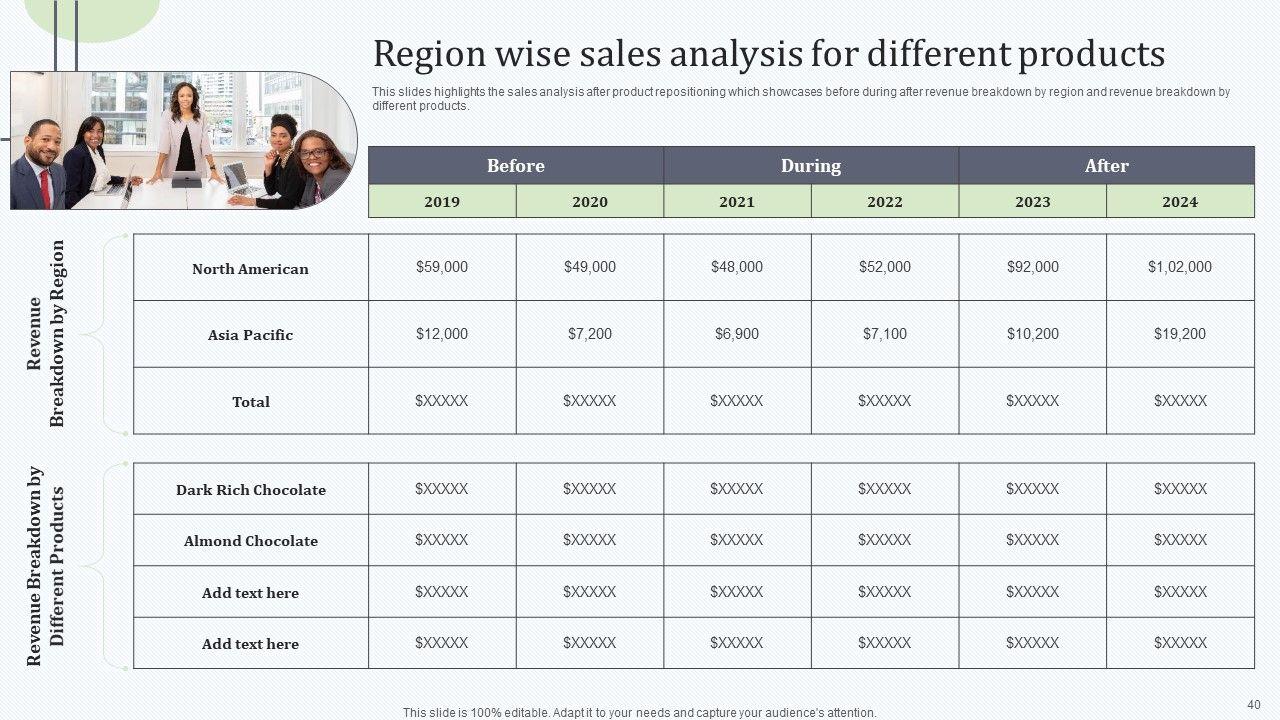1280x720 pixels.
Task: Click the Before column group header
Action: pyautogui.click(x=515, y=166)
